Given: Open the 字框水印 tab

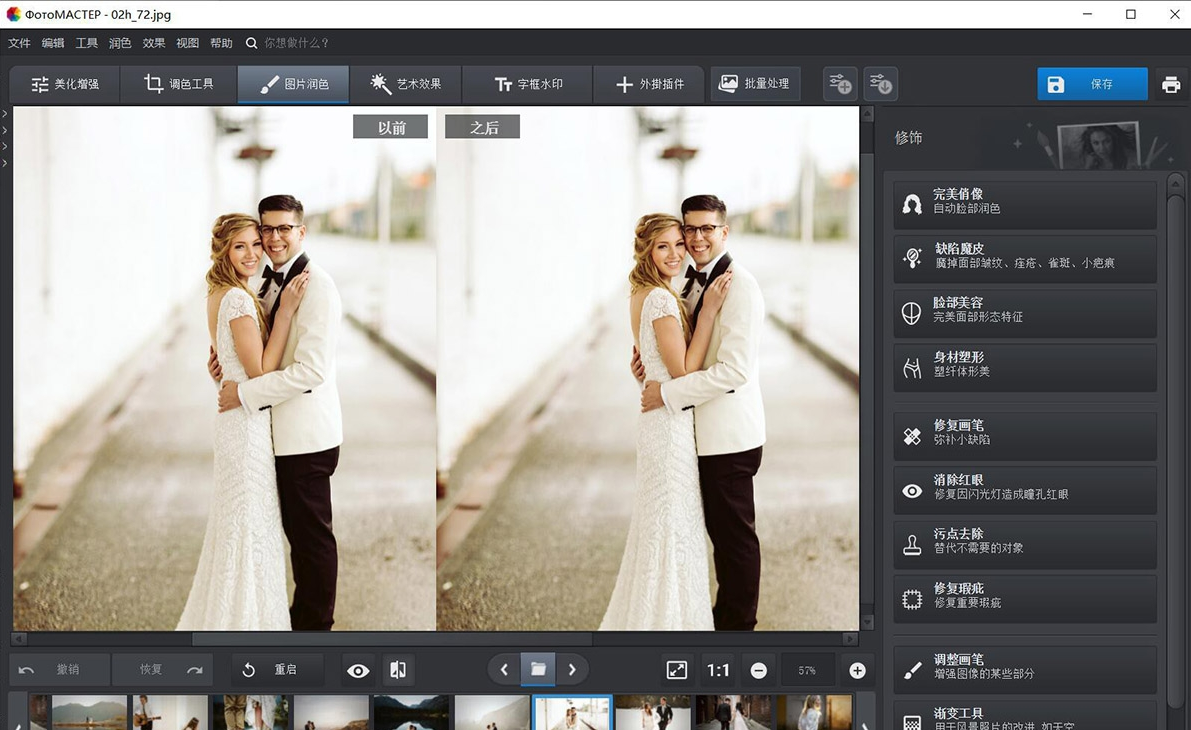Looking at the screenshot, I should click(528, 84).
